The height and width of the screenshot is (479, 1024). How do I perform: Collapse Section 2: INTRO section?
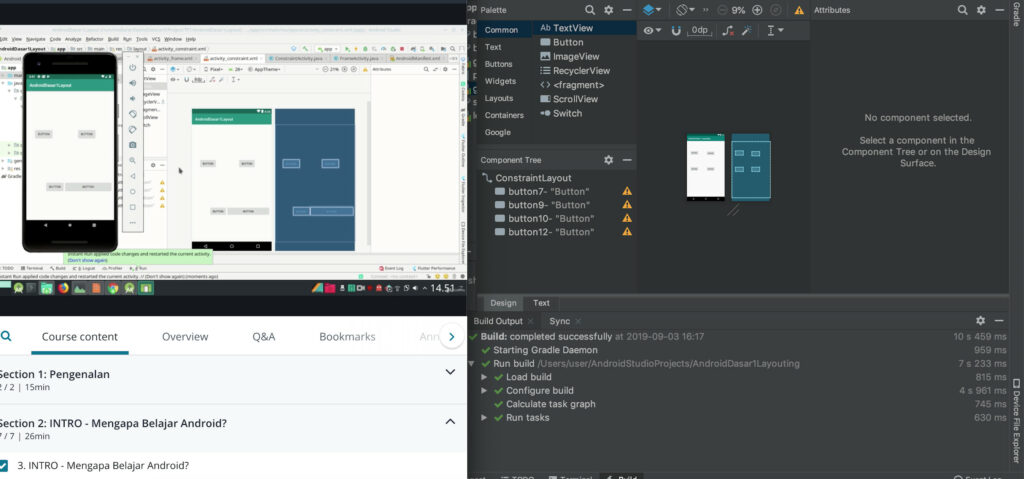(450, 422)
